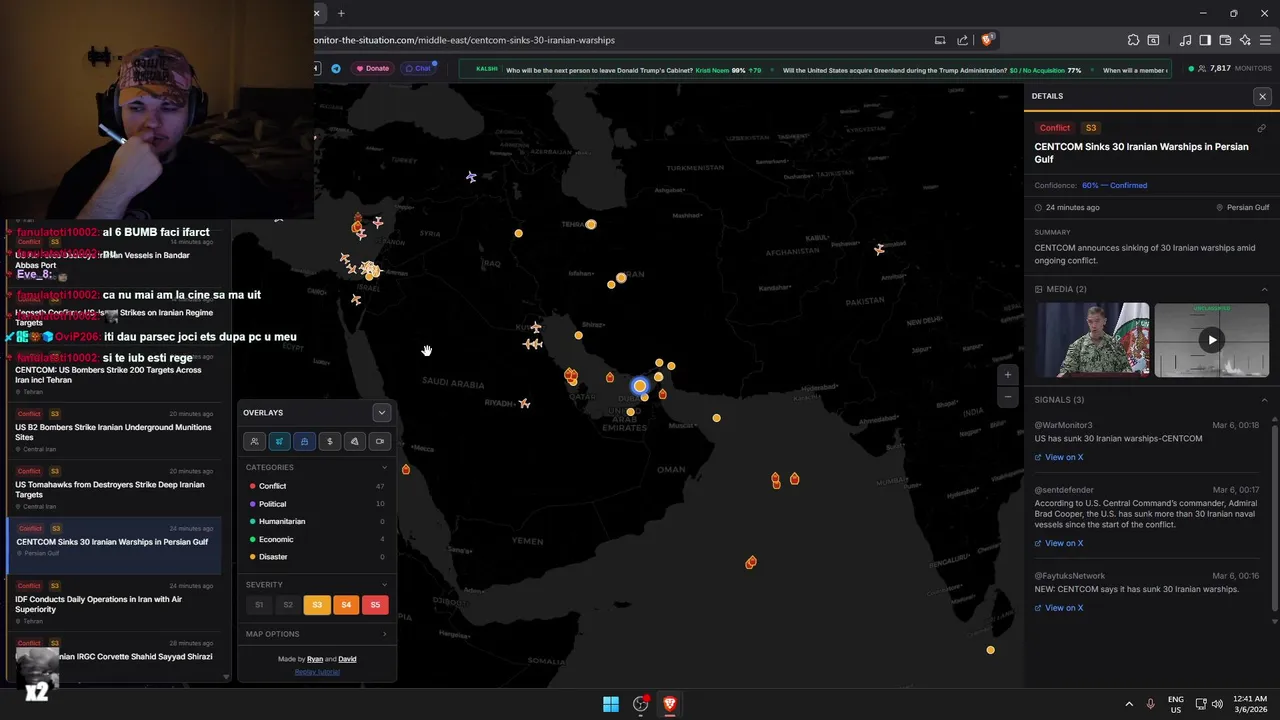
Task: Open Ryan's credit link
Action: coord(315,659)
